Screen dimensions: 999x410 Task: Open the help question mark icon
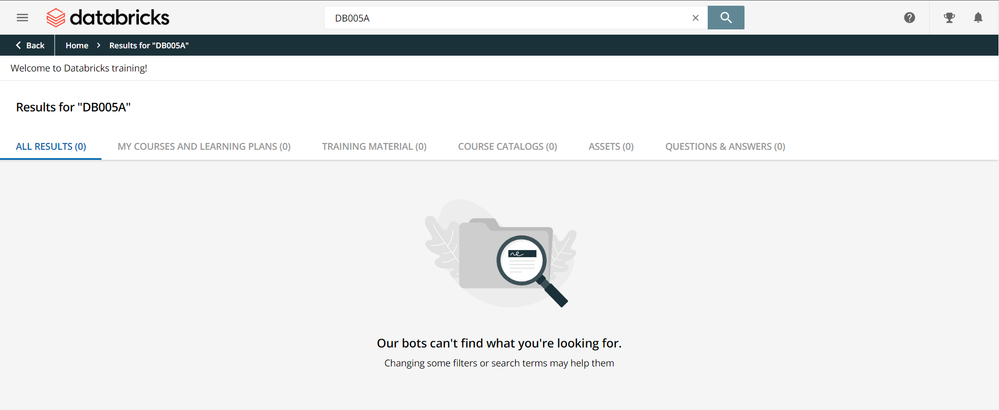pyautogui.click(x=909, y=18)
